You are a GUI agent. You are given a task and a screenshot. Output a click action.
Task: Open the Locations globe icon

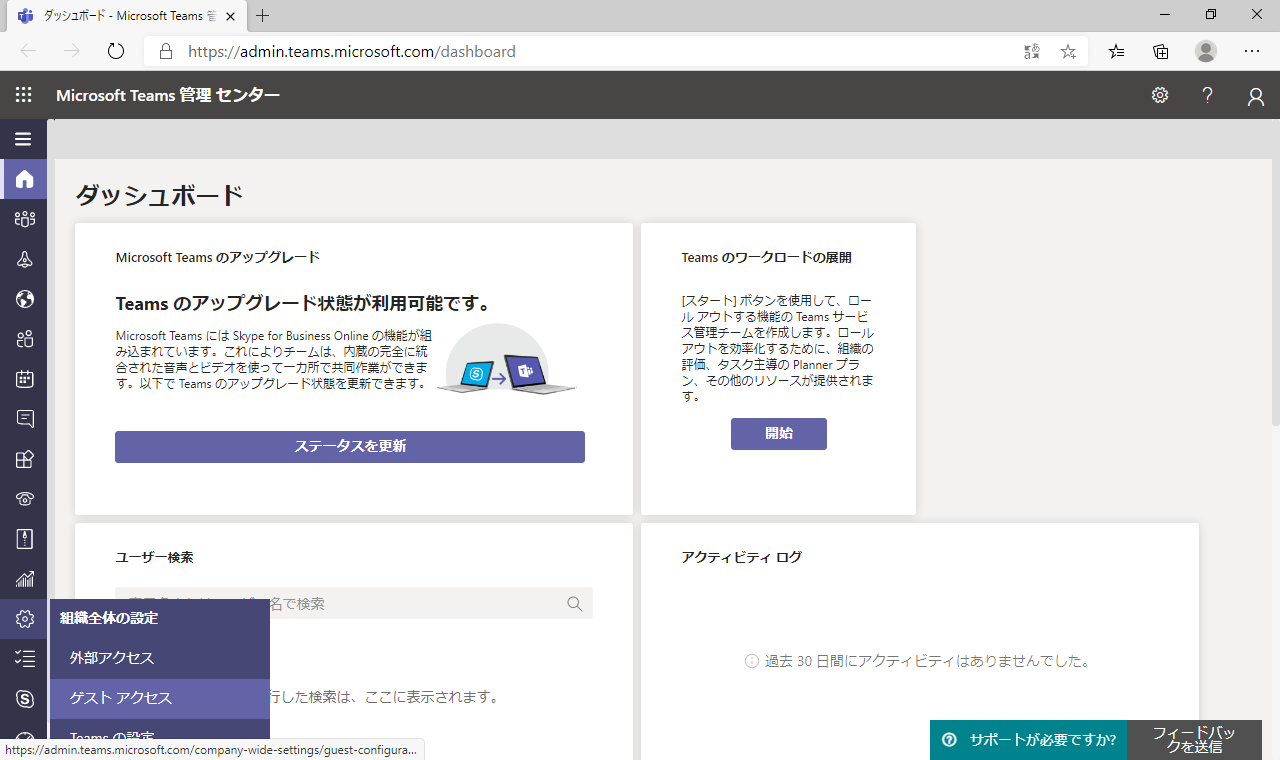pos(24,299)
